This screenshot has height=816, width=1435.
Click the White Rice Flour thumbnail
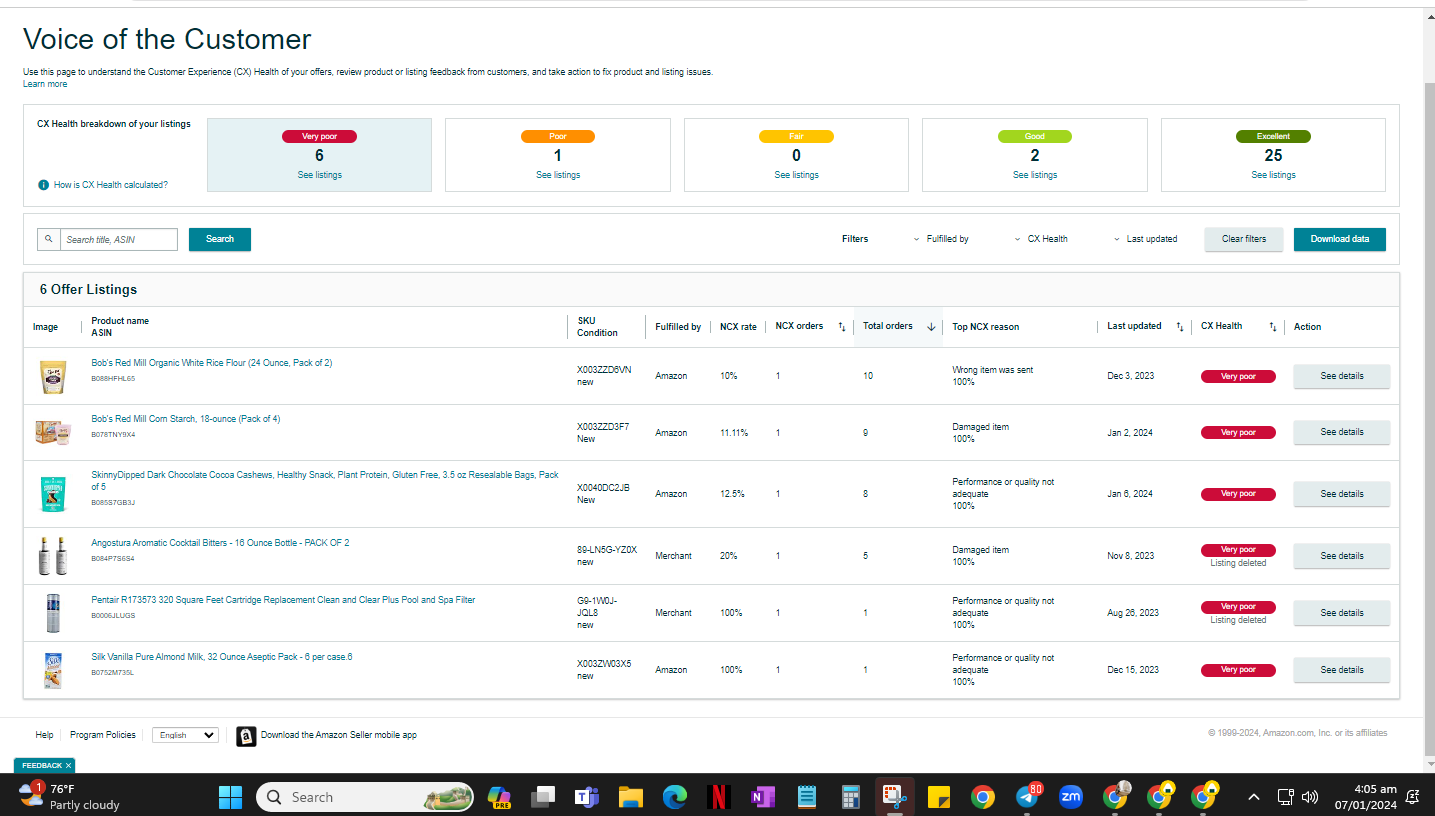click(53, 376)
